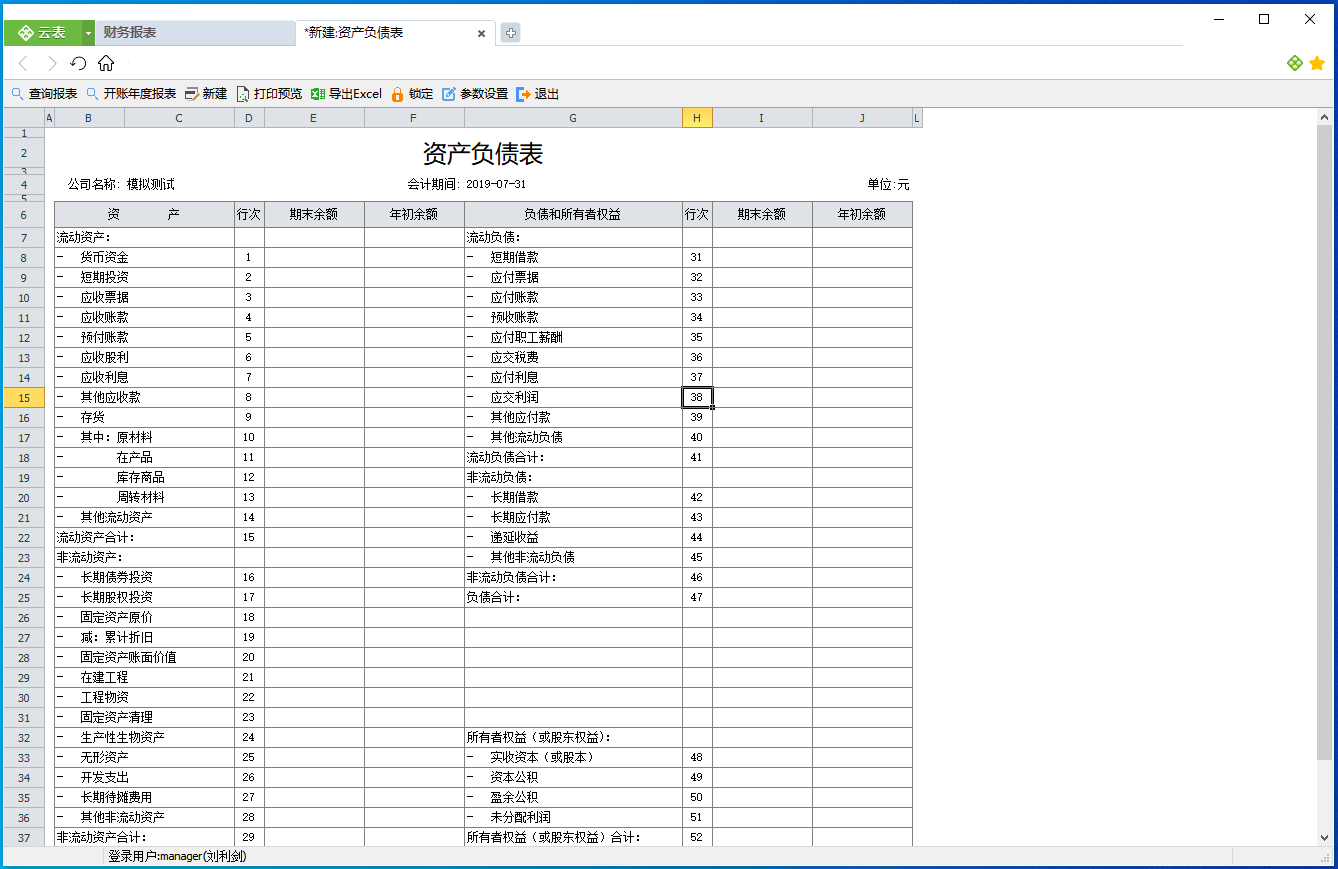1338x869 pixels.
Task: Open the dropdown arrow beside 云表
Action: click(88, 33)
